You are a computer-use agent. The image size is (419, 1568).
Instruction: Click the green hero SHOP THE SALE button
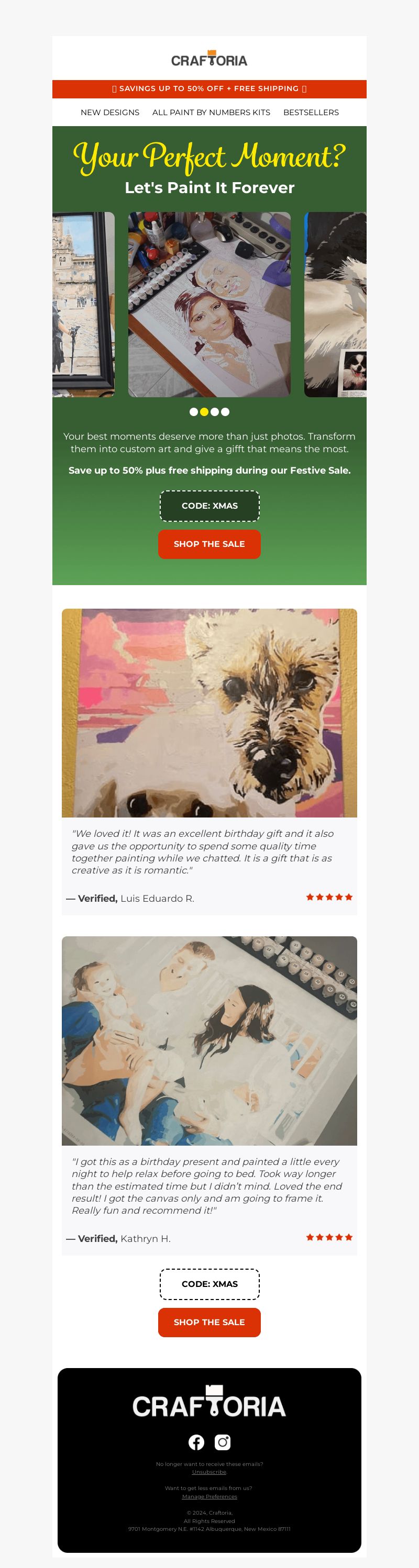[x=210, y=544]
